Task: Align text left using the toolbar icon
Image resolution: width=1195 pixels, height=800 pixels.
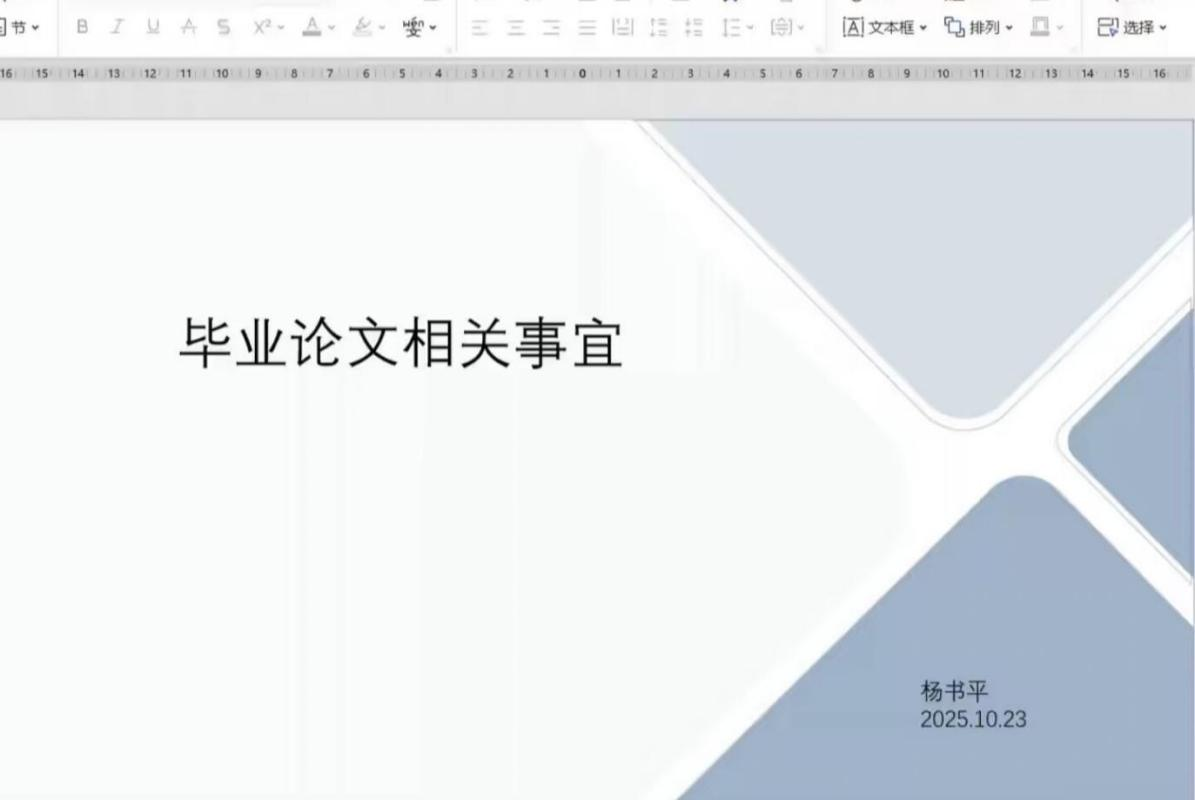Action: (x=480, y=28)
